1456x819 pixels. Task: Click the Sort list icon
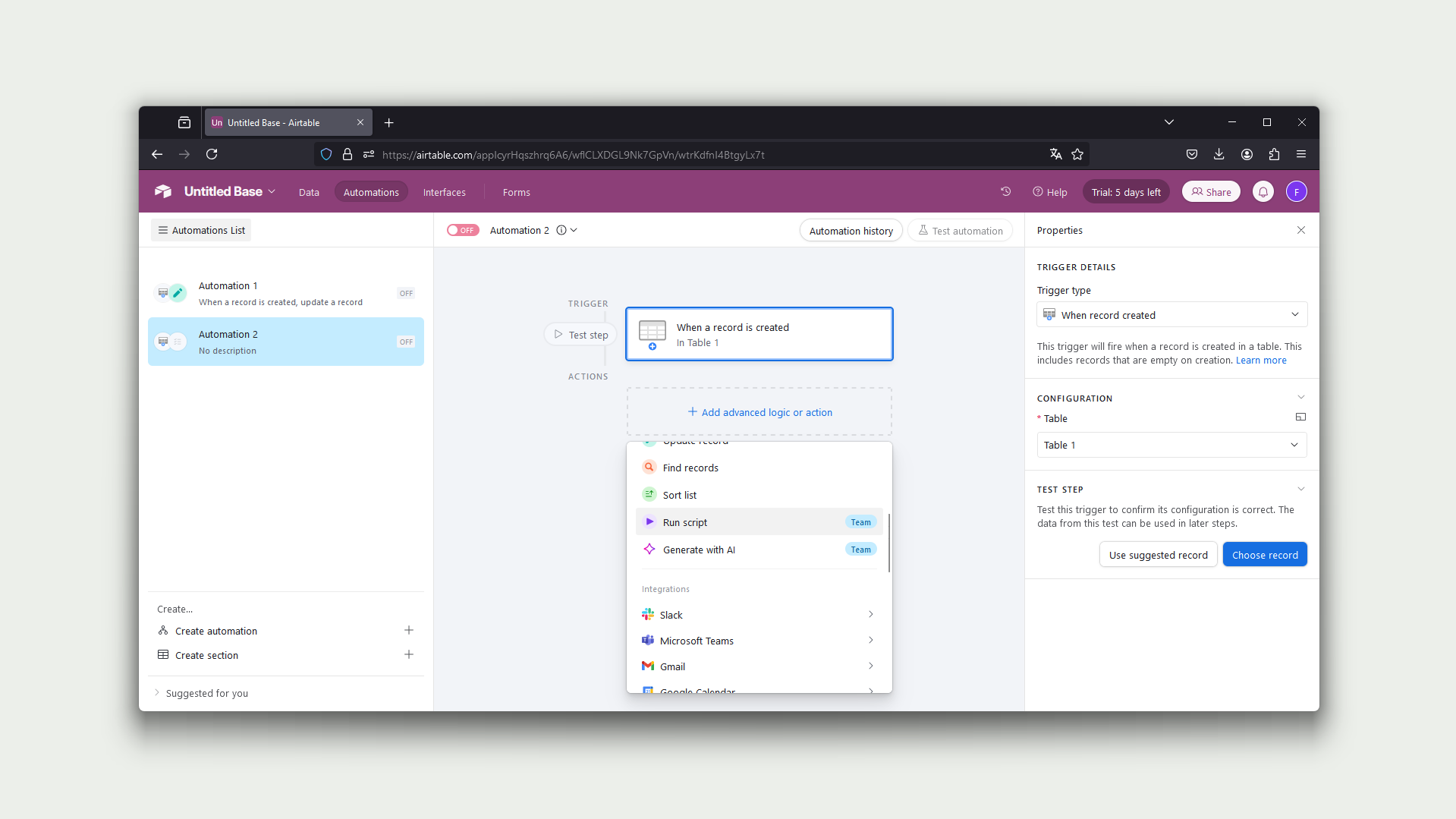(x=649, y=495)
